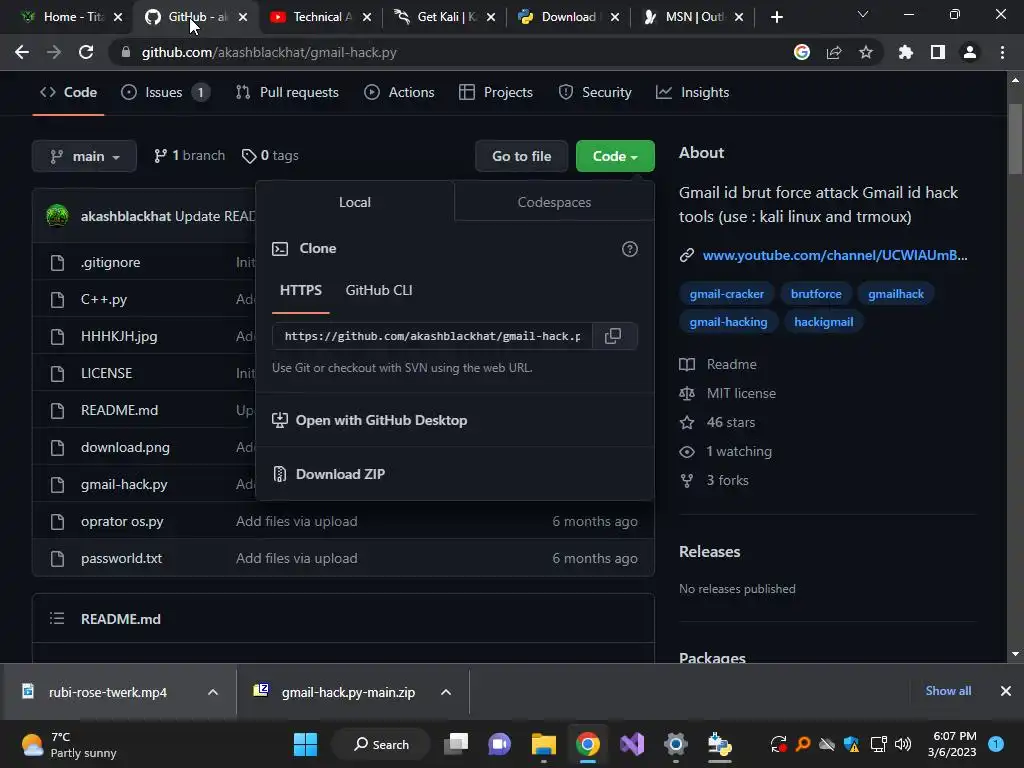Collapse the green Code dropdown button
The image size is (1024, 768).
615,156
